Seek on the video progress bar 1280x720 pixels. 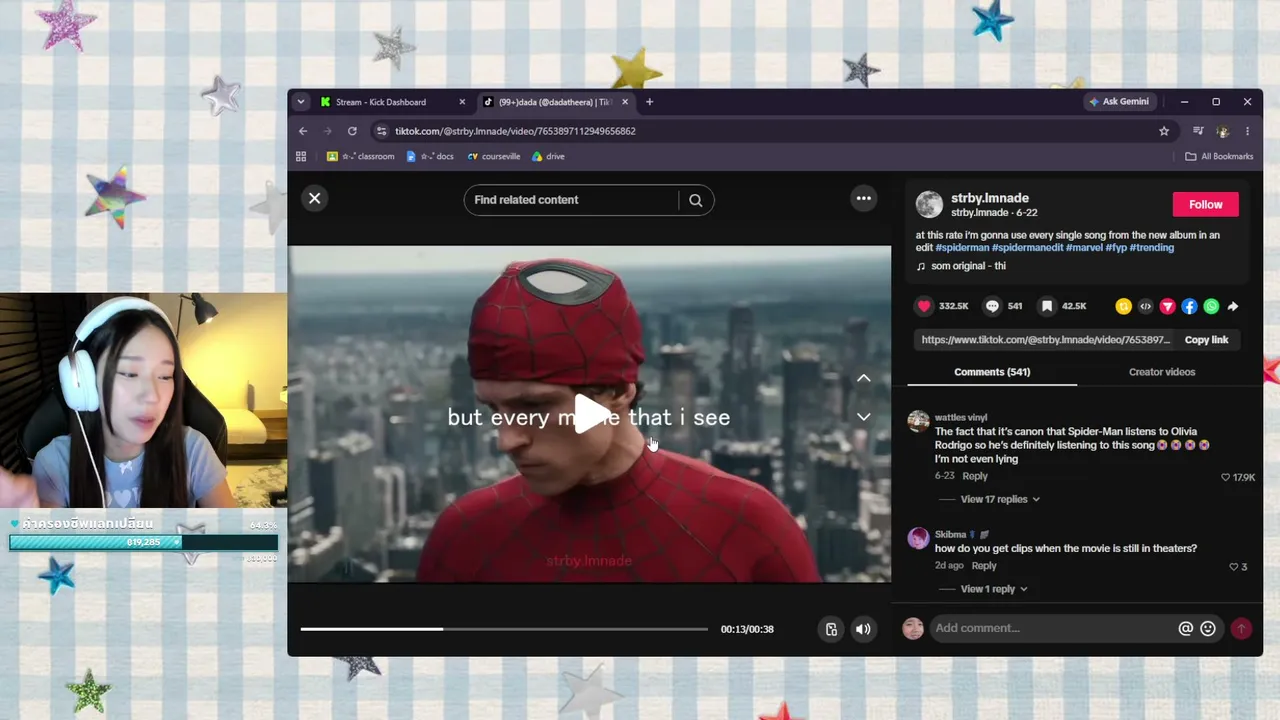pos(504,629)
